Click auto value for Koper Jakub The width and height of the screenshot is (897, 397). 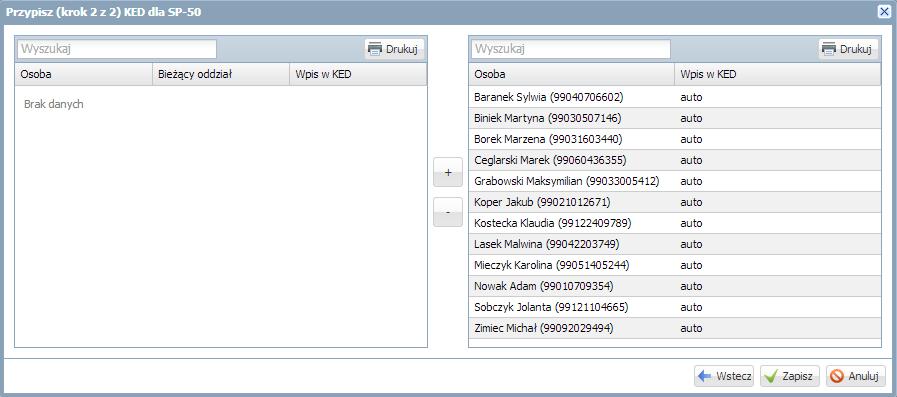pos(691,202)
